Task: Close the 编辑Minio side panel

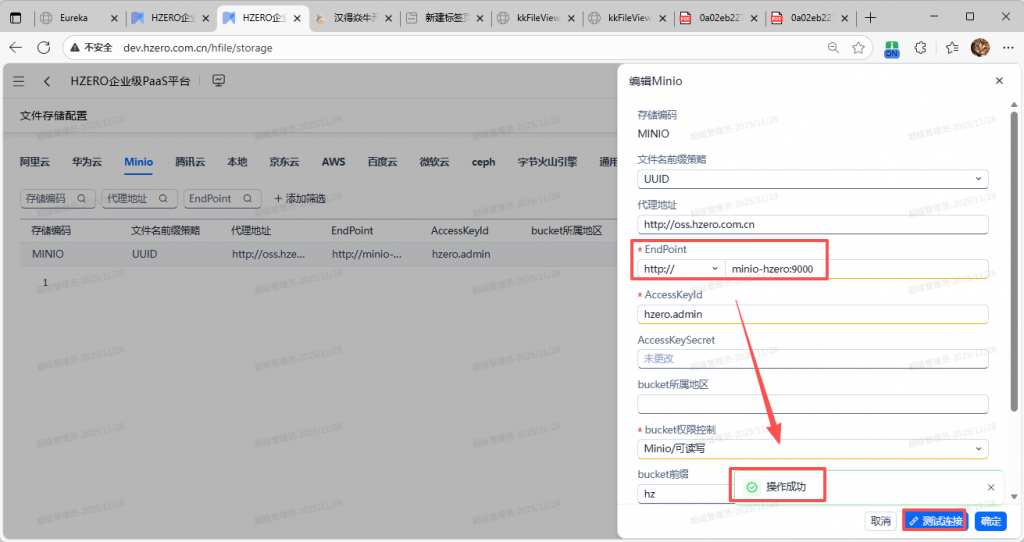Action: click(x=998, y=81)
